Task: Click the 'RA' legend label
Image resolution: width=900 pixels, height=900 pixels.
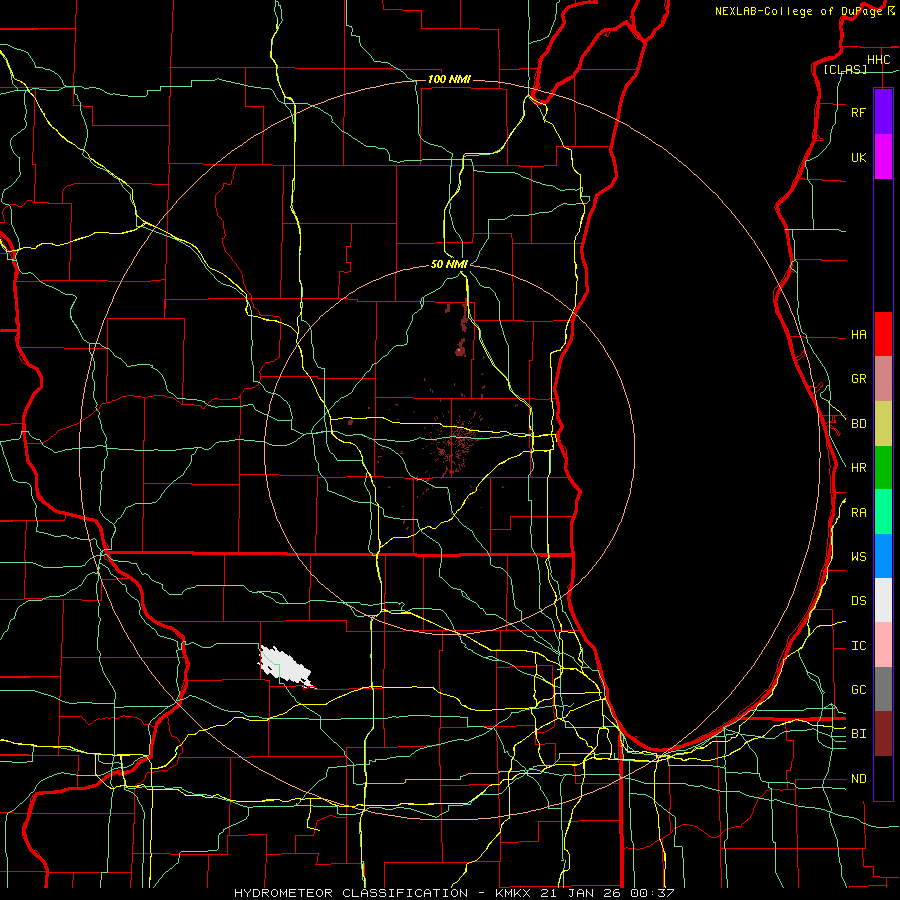Action: (x=858, y=513)
